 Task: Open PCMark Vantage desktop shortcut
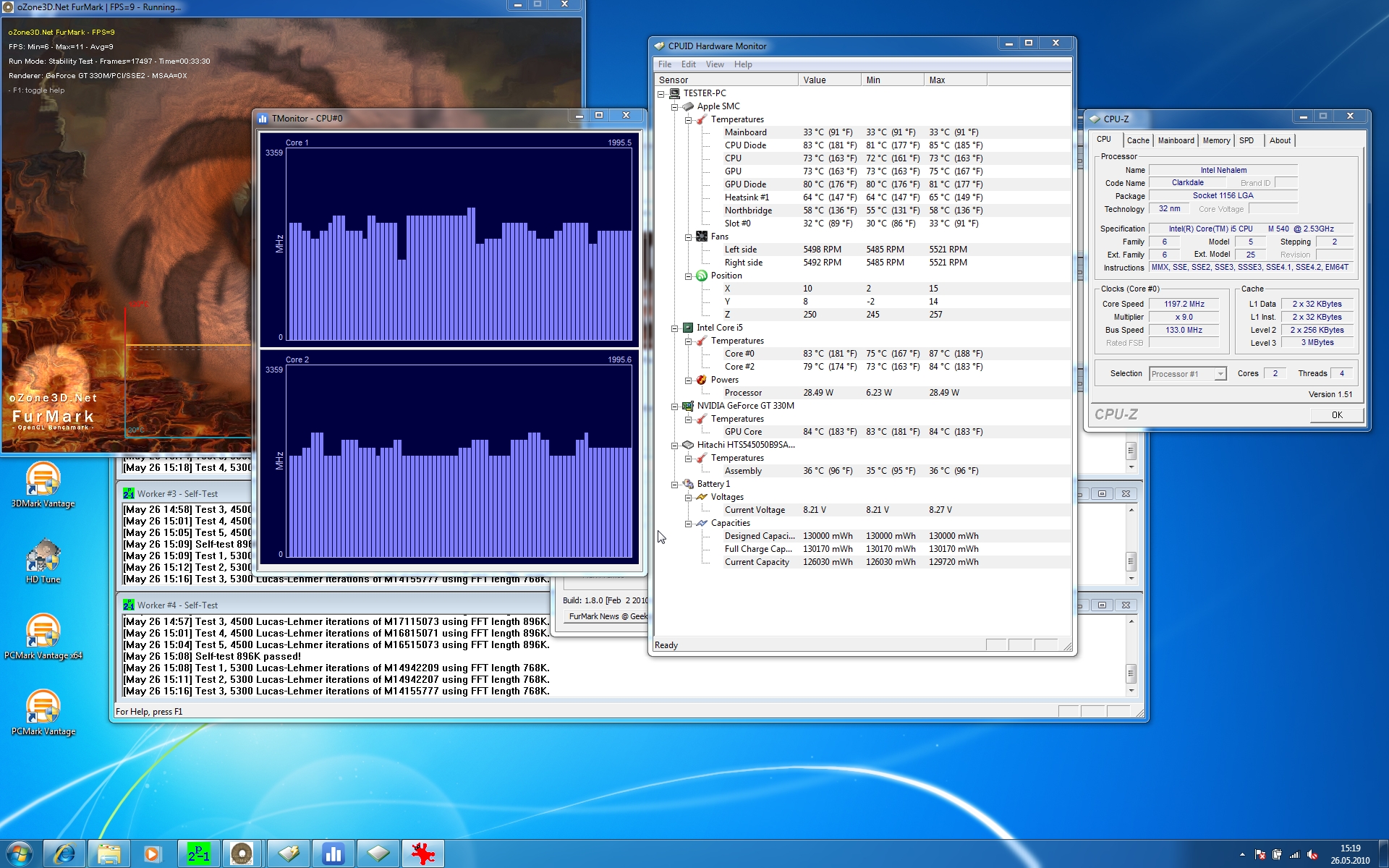click(43, 713)
